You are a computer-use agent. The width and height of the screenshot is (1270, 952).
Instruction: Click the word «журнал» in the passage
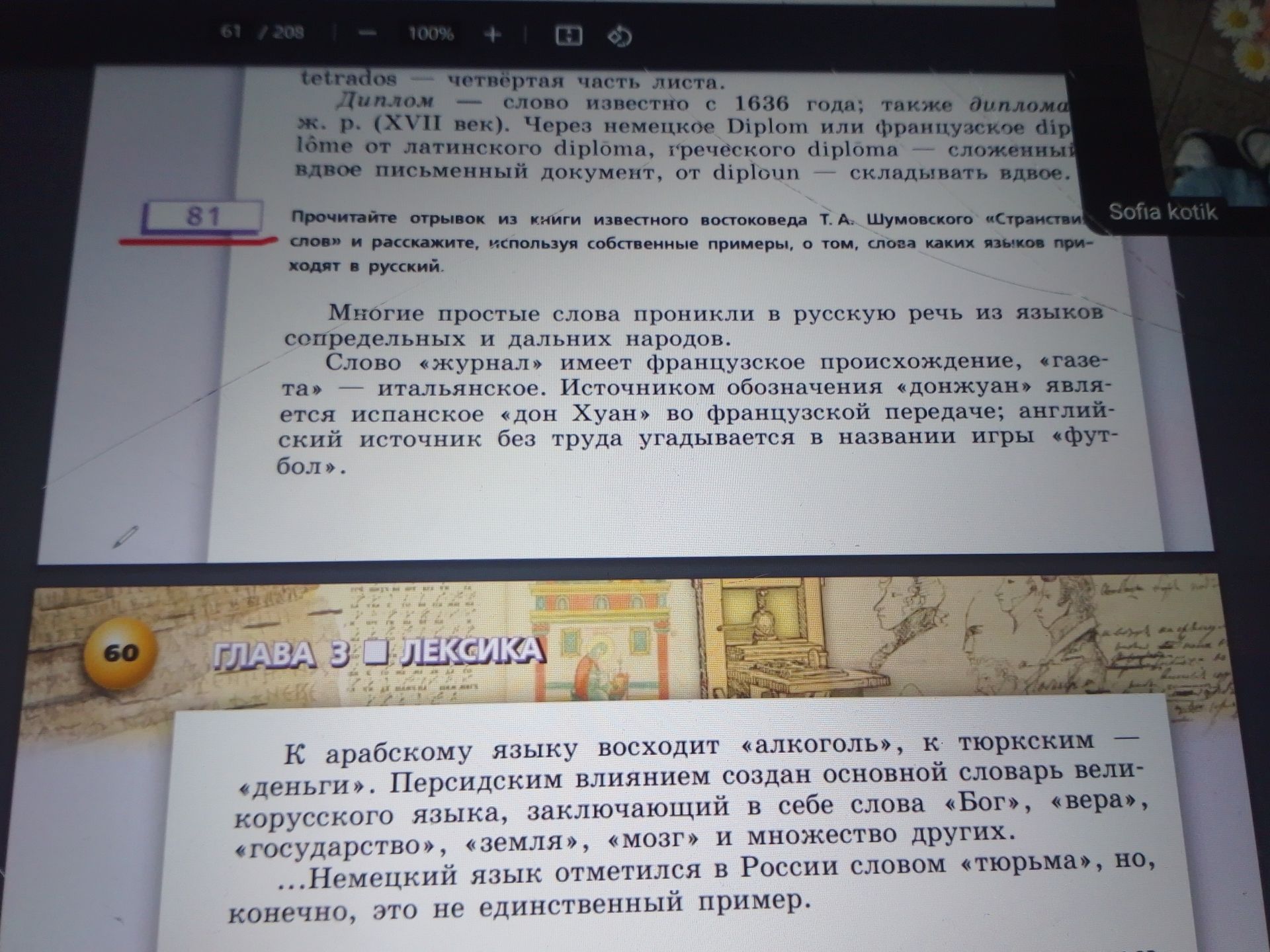click(x=481, y=362)
